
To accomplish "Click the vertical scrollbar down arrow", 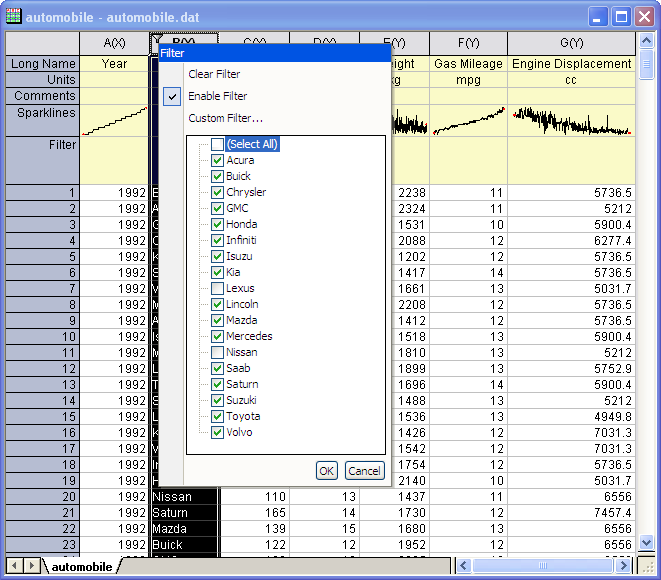I will 646,542.
